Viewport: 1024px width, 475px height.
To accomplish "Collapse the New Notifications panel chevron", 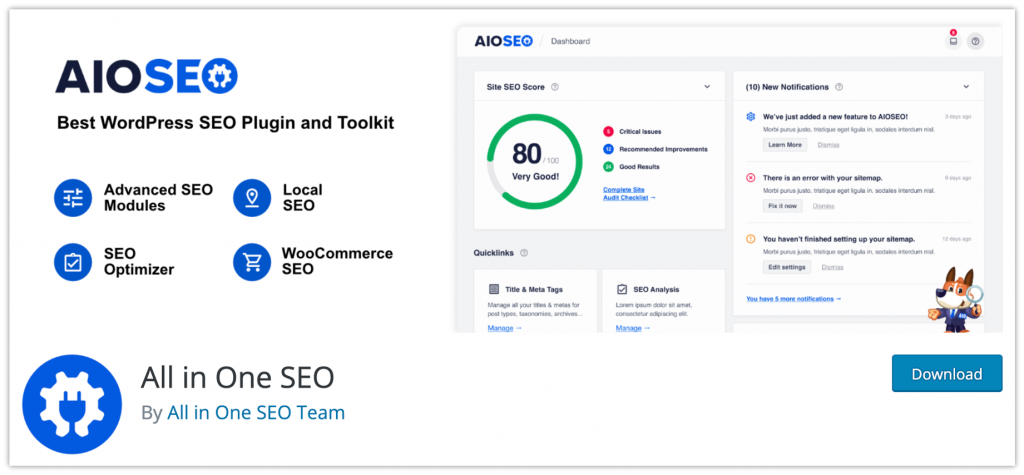I will coord(966,87).
